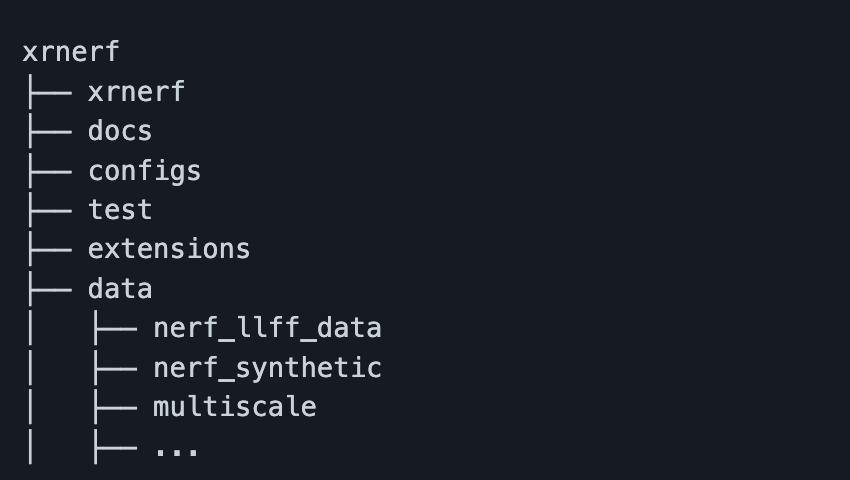Click the branch line before nerf_llff_data
850x480 pixels.
(x=113, y=328)
